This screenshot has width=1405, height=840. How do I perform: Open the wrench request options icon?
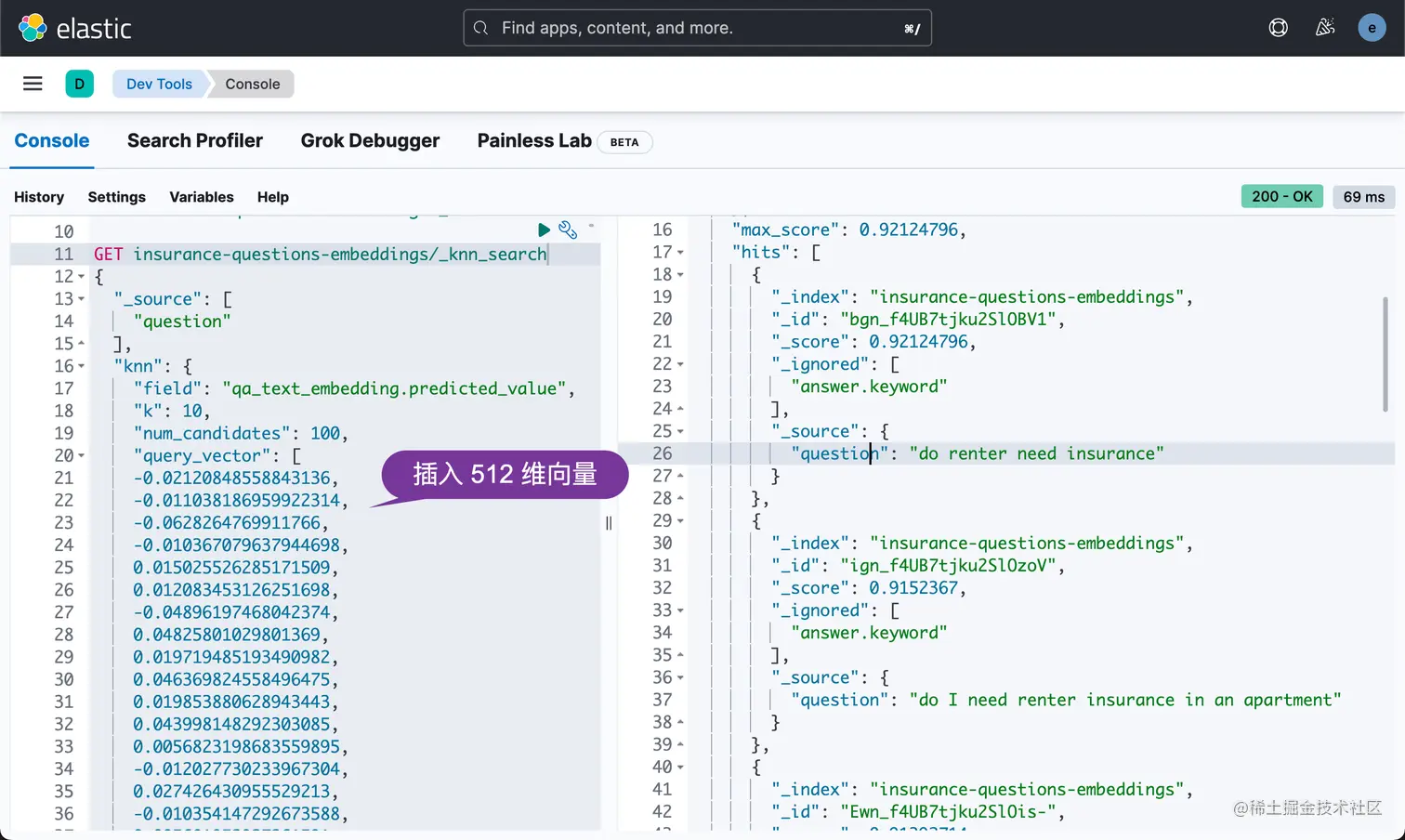[568, 230]
